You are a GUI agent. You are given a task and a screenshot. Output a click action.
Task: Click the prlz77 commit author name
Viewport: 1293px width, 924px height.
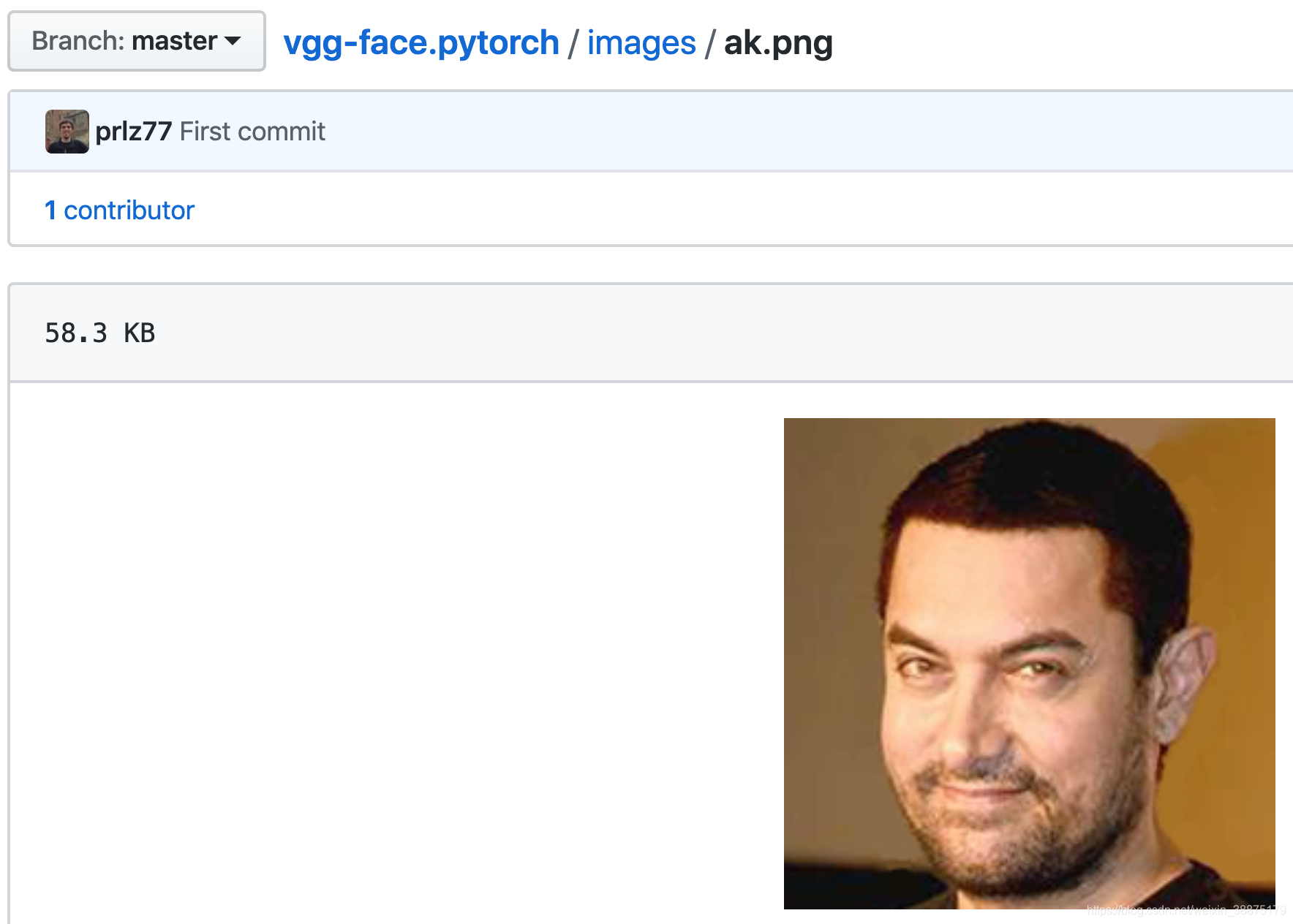pos(133,131)
